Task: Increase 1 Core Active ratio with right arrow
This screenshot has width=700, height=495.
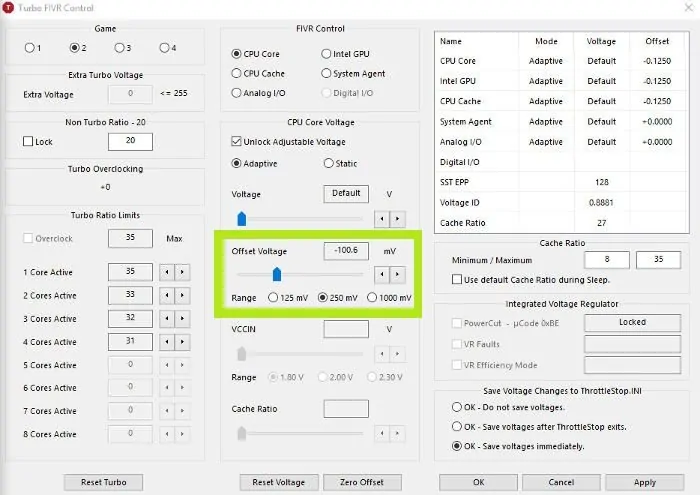Action: point(182,272)
